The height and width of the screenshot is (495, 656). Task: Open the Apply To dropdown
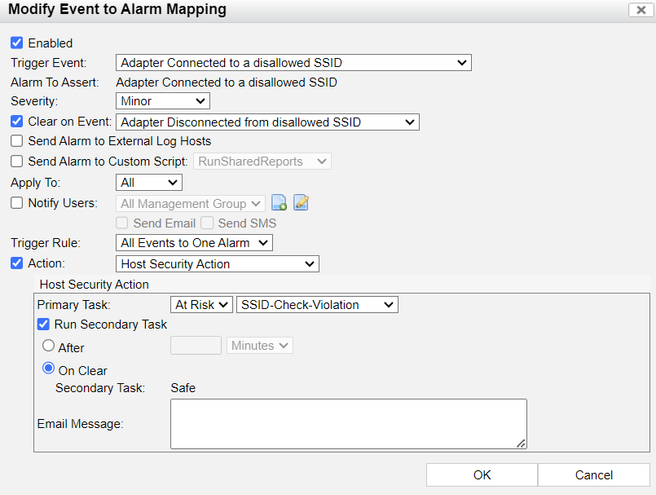point(149,182)
